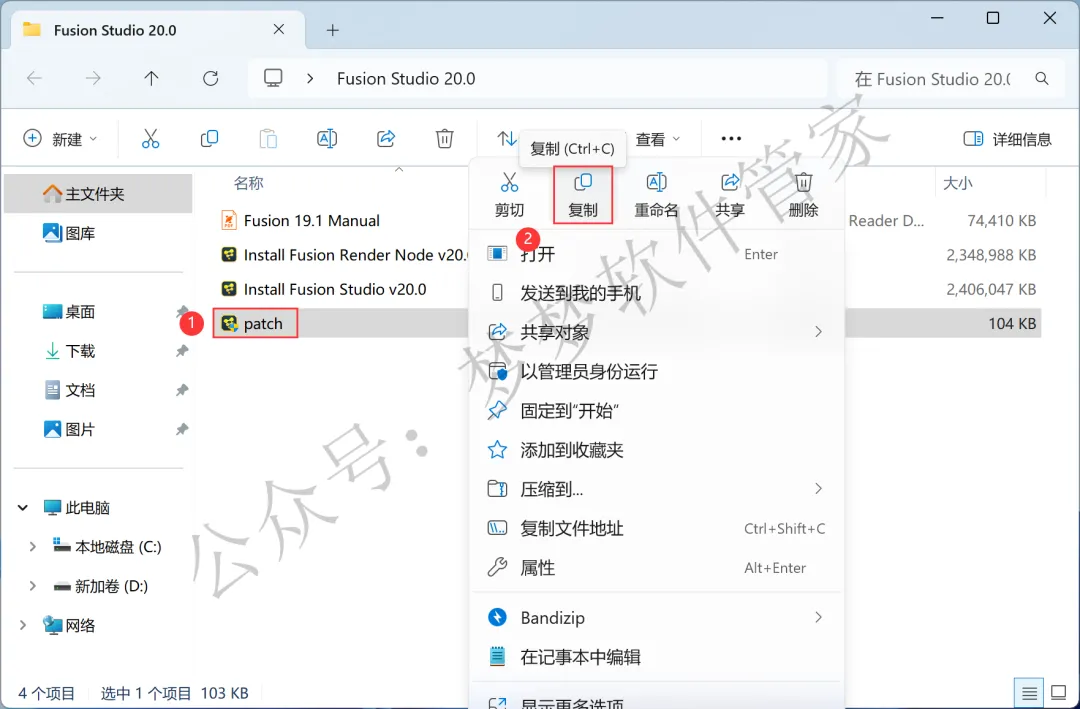
Task: Select Install Fusion Studio v20.0 file
Action: (324, 289)
